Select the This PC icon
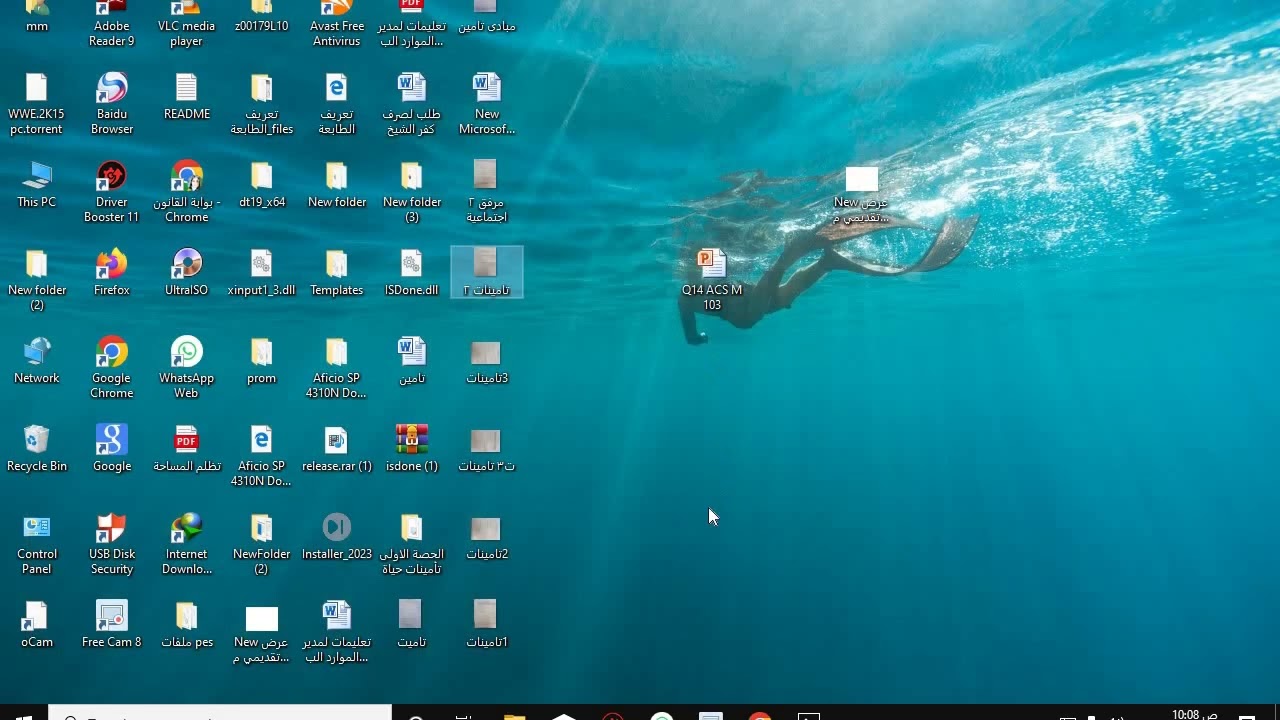The height and width of the screenshot is (720, 1280). (36, 185)
